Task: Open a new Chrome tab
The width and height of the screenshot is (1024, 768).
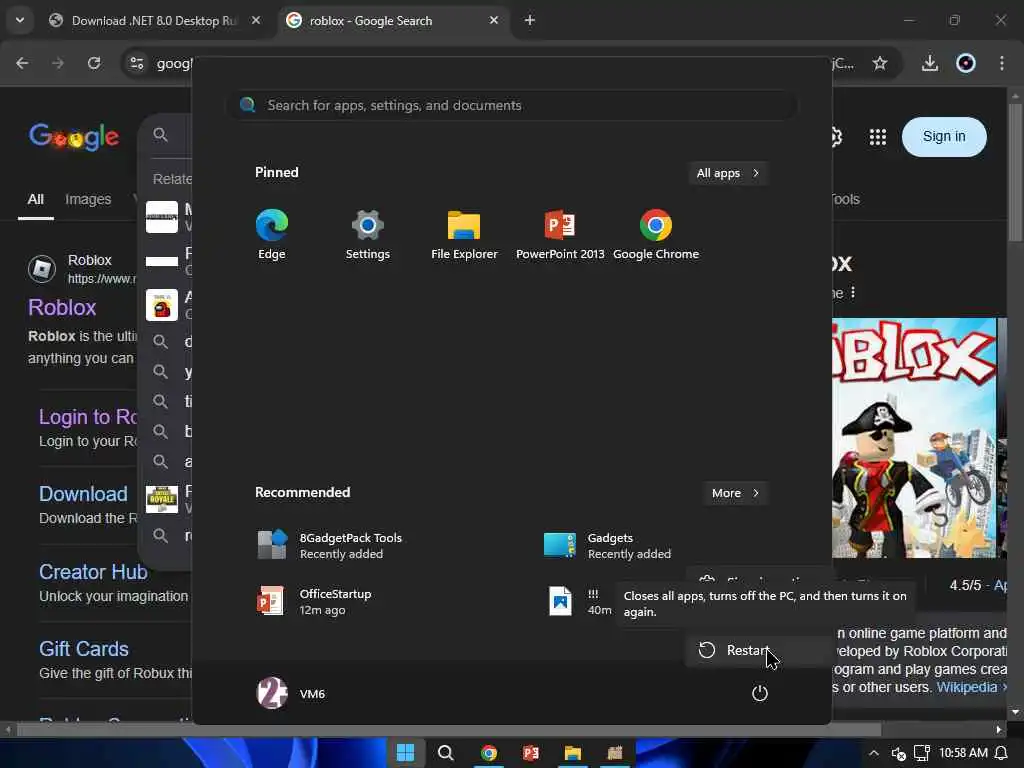Action: (530, 20)
